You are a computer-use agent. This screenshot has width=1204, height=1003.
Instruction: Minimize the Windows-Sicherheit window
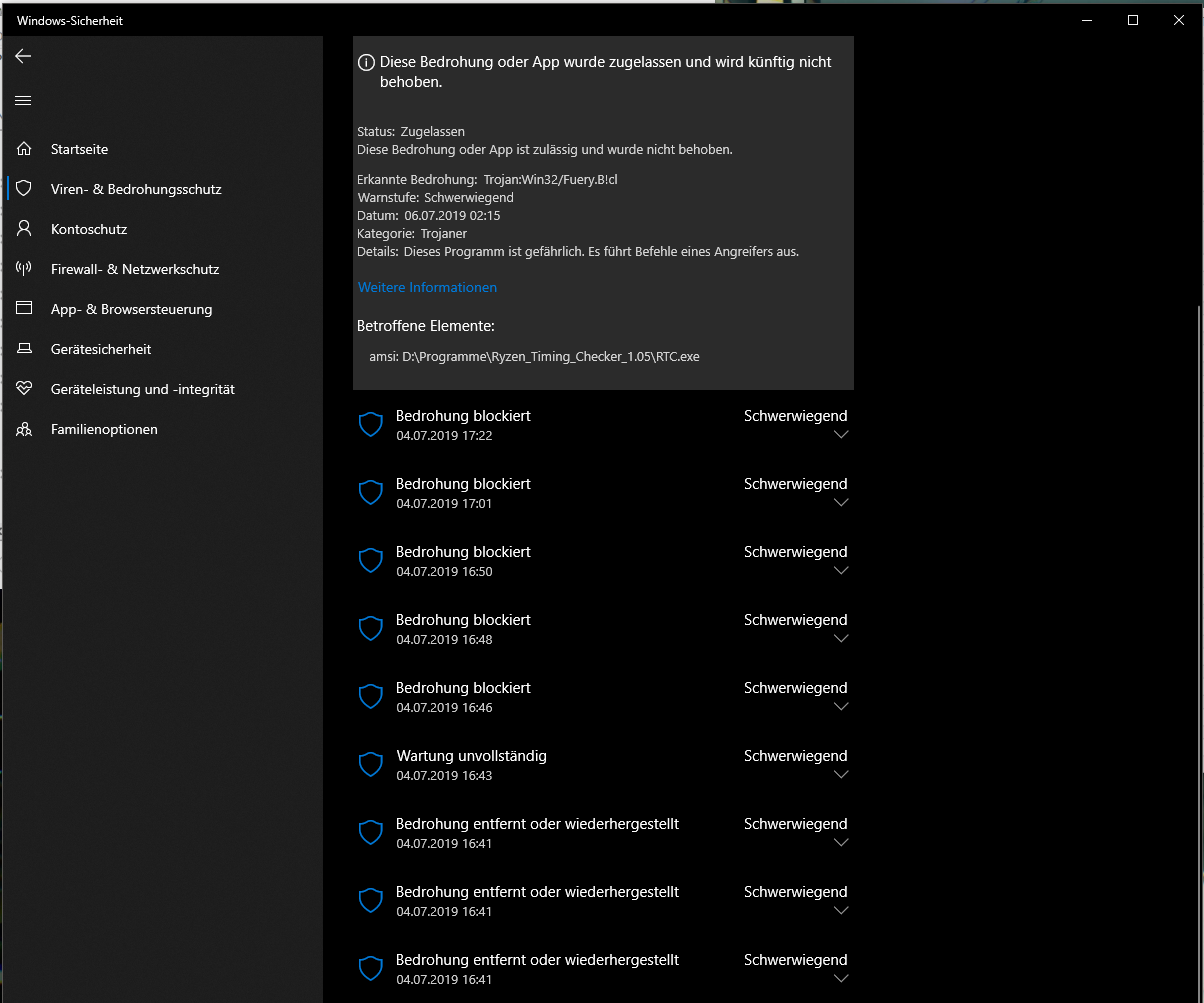[x=1086, y=20]
